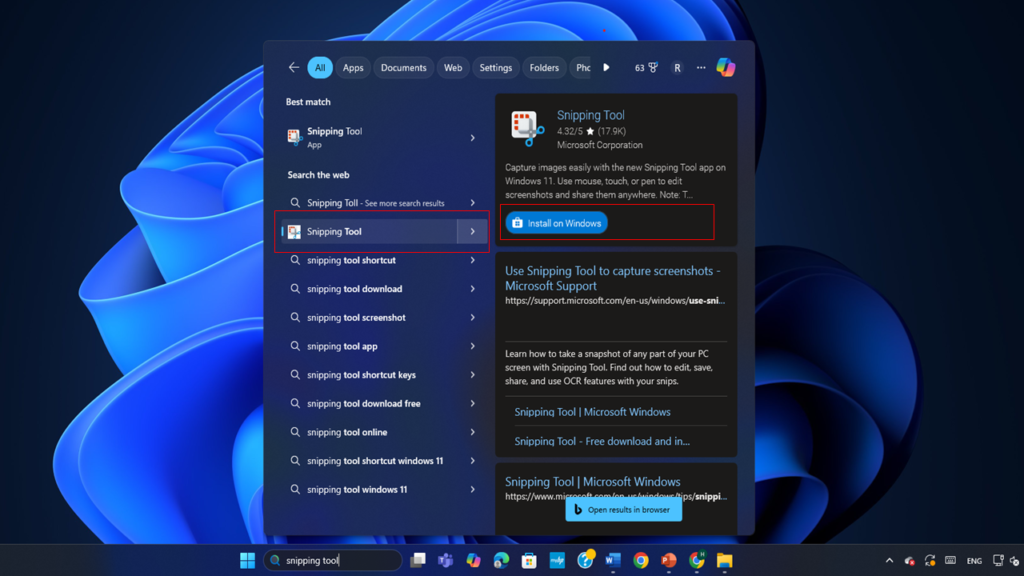Viewport: 1024px width, 576px height.
Task: Open 'Use Snipping Tool to capture screenshots' link
Action: tap(613, 278)
